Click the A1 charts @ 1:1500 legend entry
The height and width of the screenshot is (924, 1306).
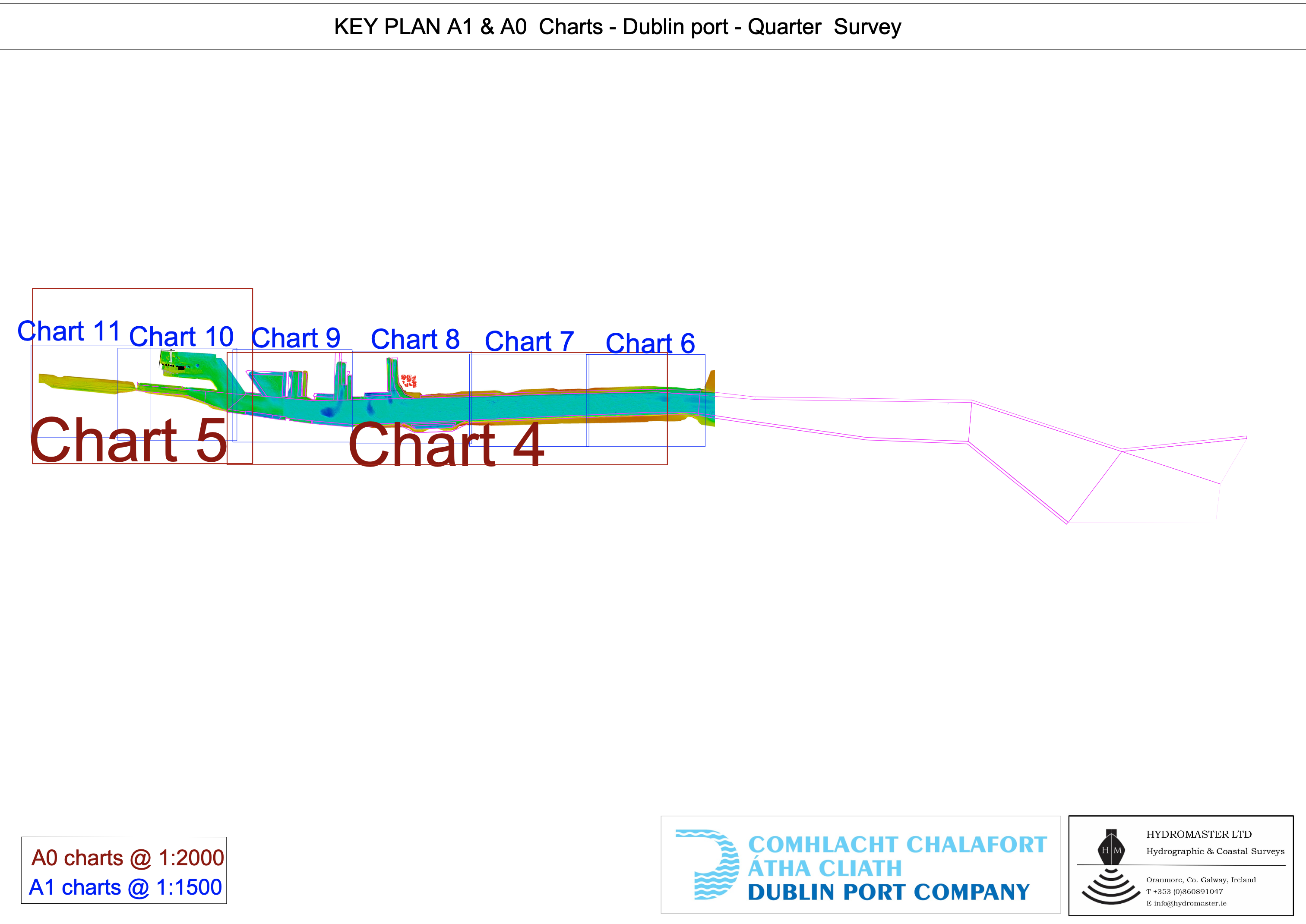click(125, 887)
